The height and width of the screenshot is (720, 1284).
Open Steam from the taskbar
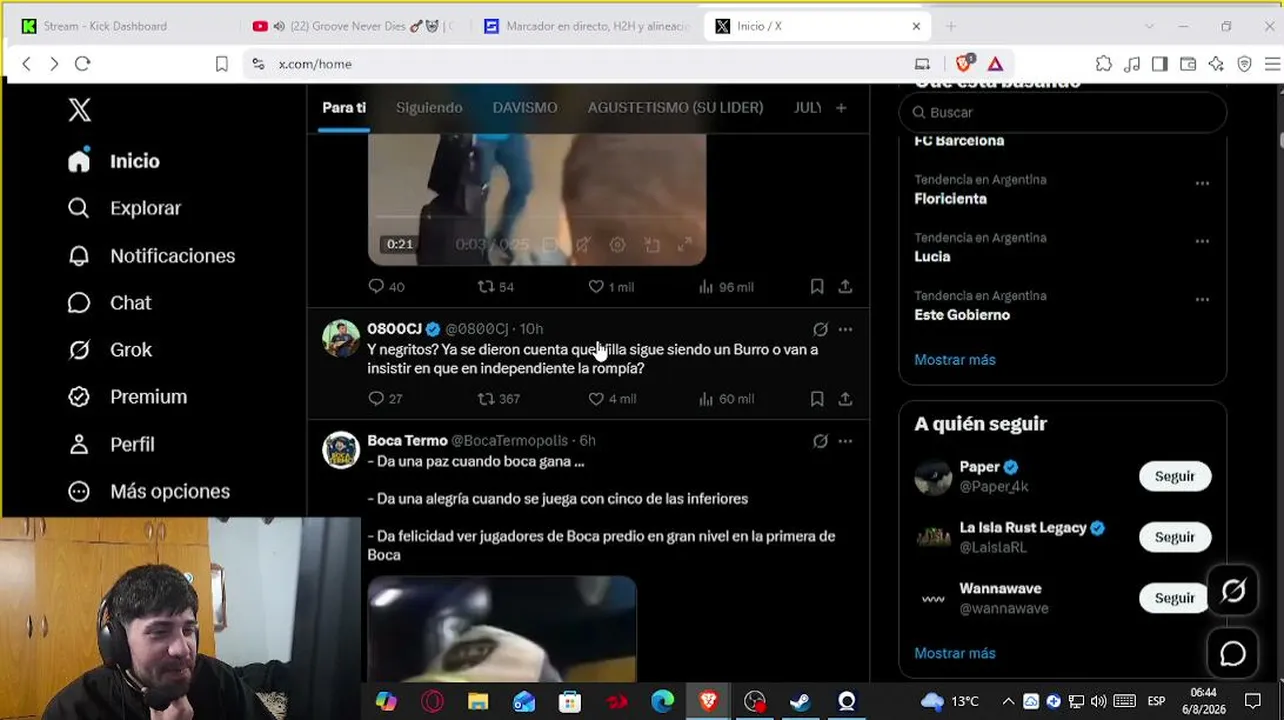(x=800, y=701)
